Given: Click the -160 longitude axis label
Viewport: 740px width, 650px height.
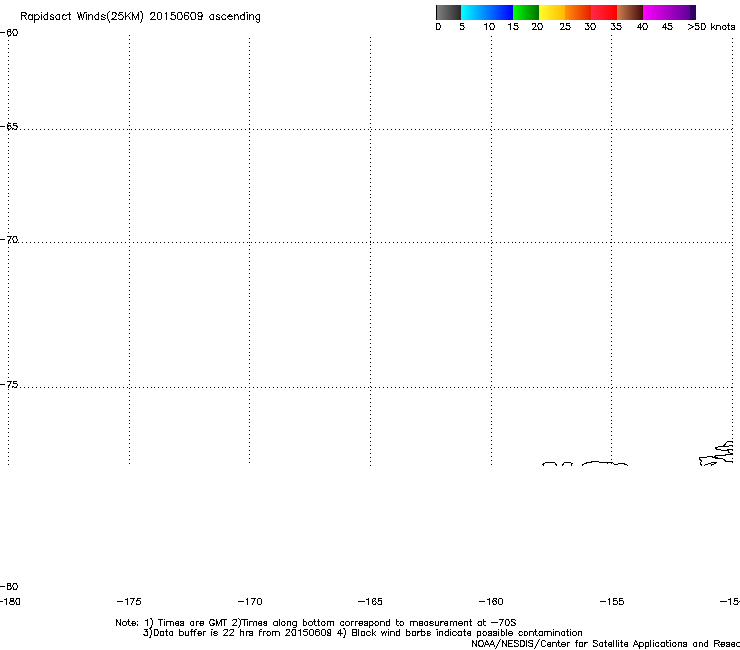Looking at the screenshot, I should [x=491, y=602].
